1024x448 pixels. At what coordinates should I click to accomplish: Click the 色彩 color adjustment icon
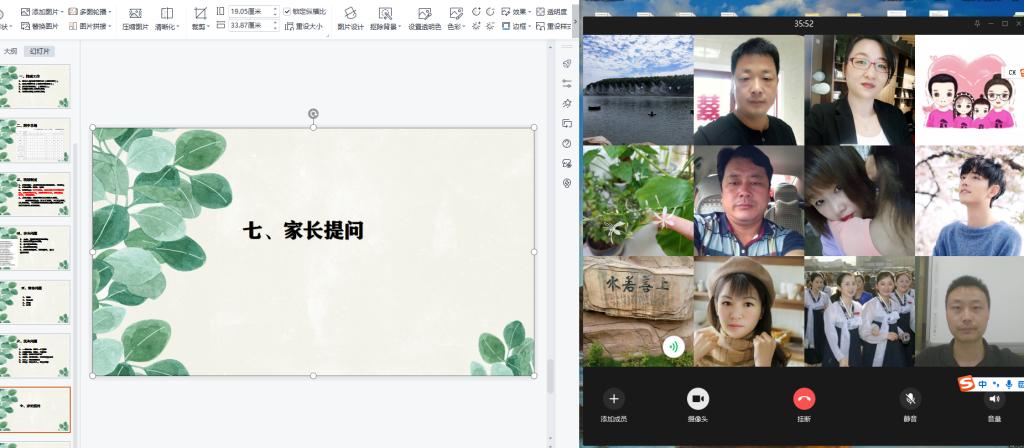[x=456, y=14]
